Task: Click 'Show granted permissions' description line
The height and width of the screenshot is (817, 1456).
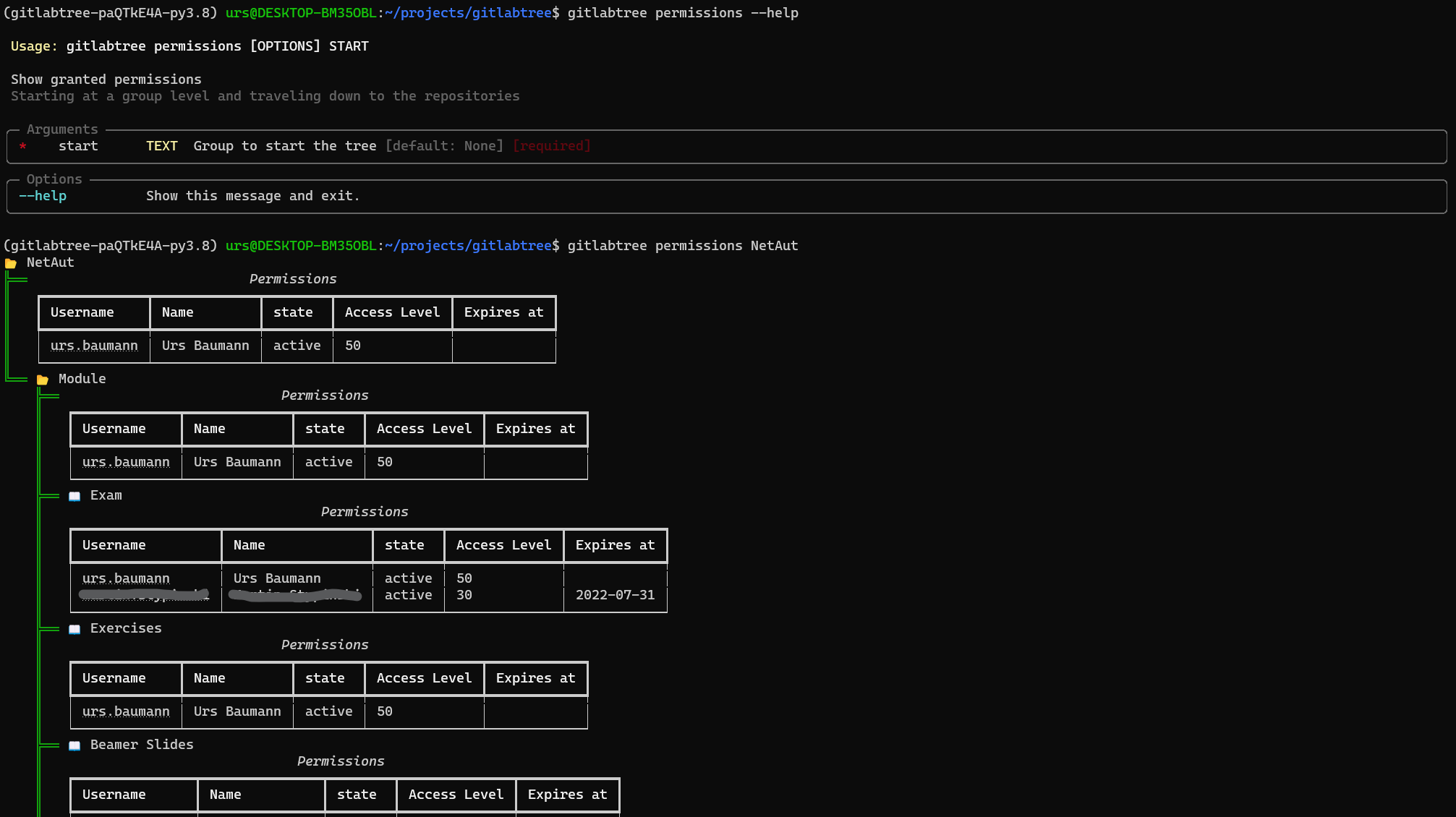Action: pyautogui.click(x=106, y=80)
